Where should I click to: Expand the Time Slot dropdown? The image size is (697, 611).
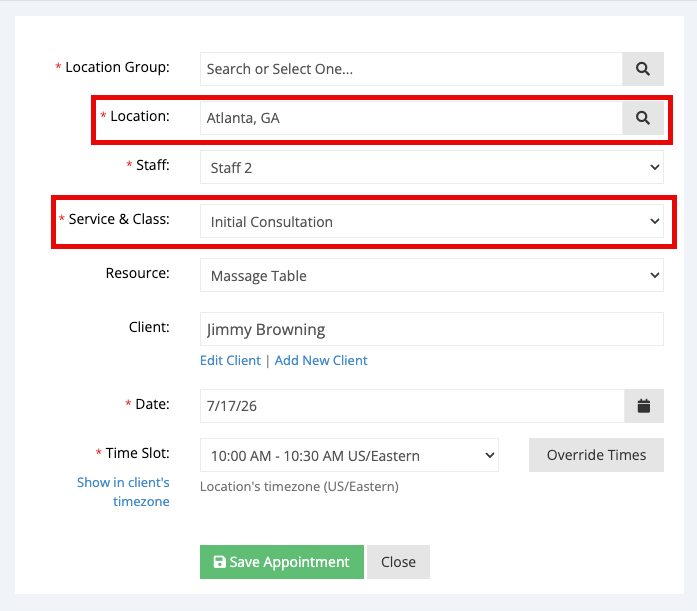349,455
